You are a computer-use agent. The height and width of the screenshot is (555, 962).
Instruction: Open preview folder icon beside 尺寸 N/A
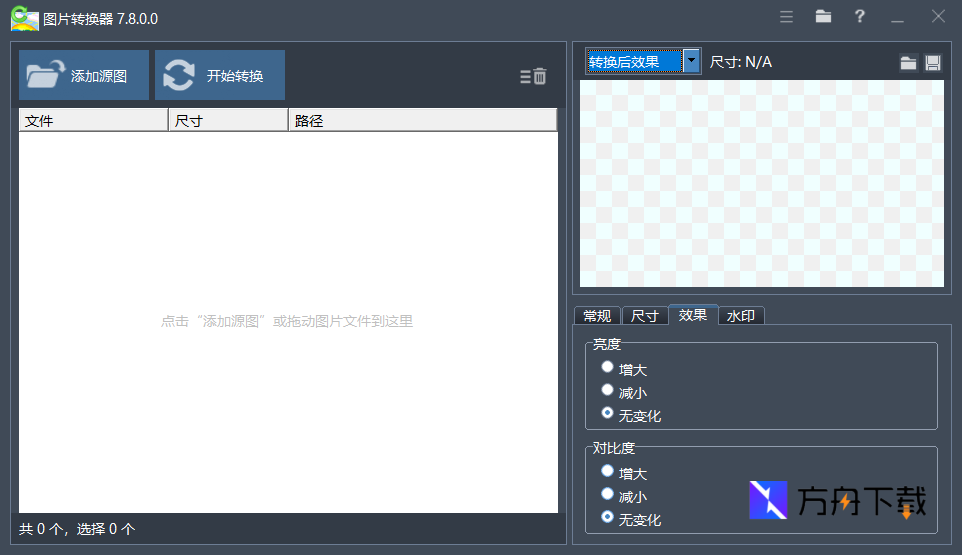(908, 63)
